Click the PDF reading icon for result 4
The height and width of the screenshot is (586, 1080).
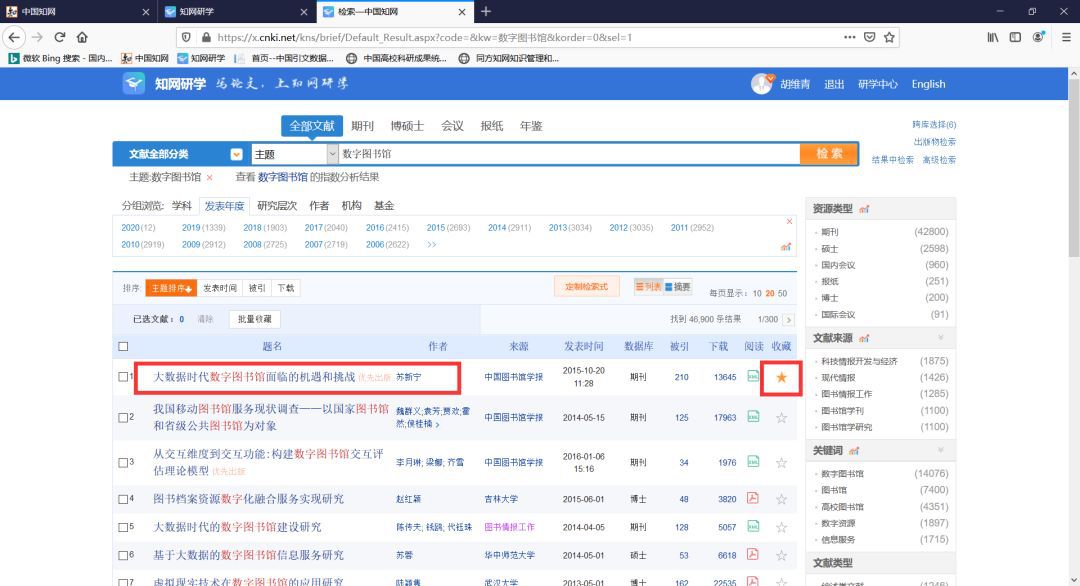tap(753, 498)
